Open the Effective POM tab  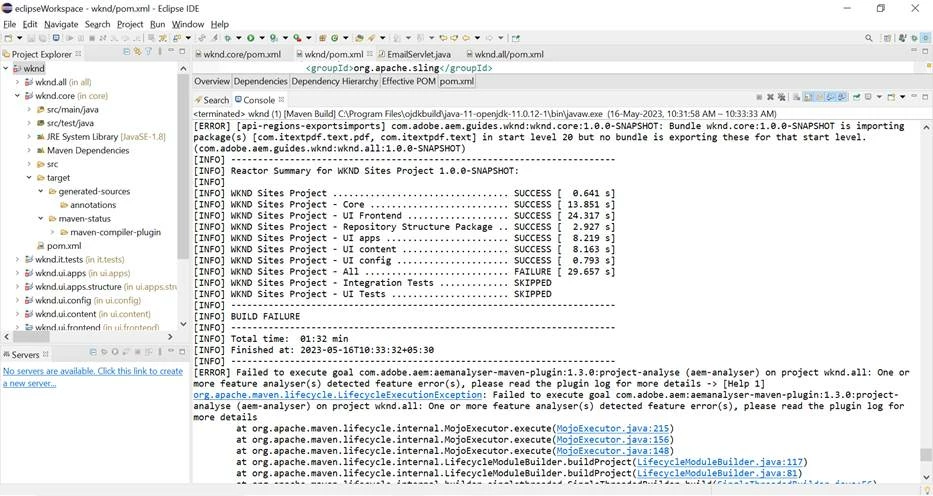click(409, 81)
